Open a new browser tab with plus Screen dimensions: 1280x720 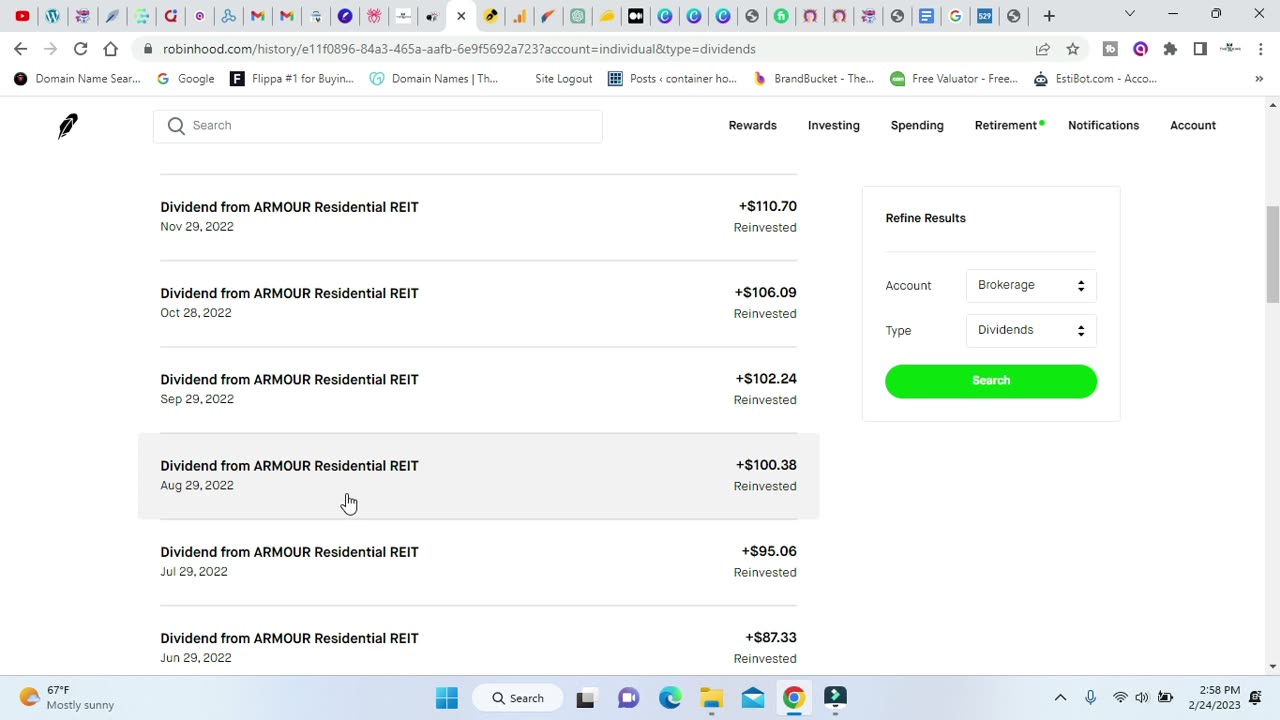coord(1049,16)
